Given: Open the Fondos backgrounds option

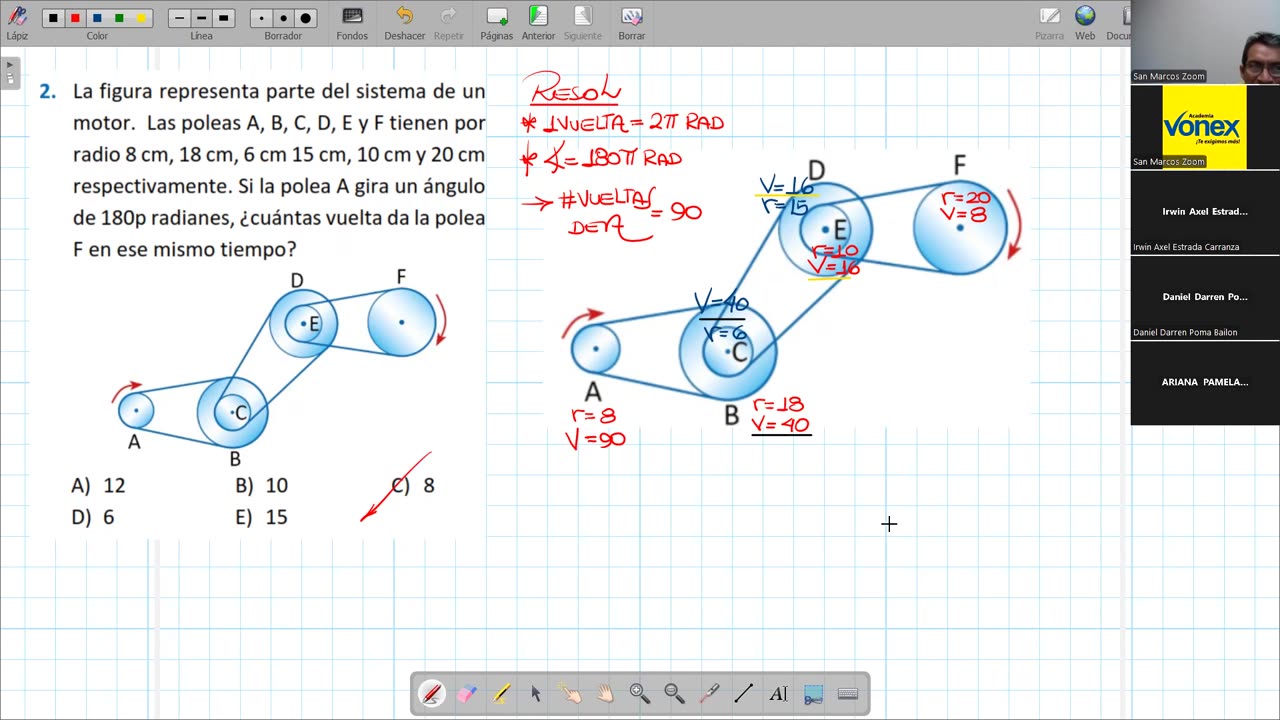Looking at the screenshot, I should [352, 22].
